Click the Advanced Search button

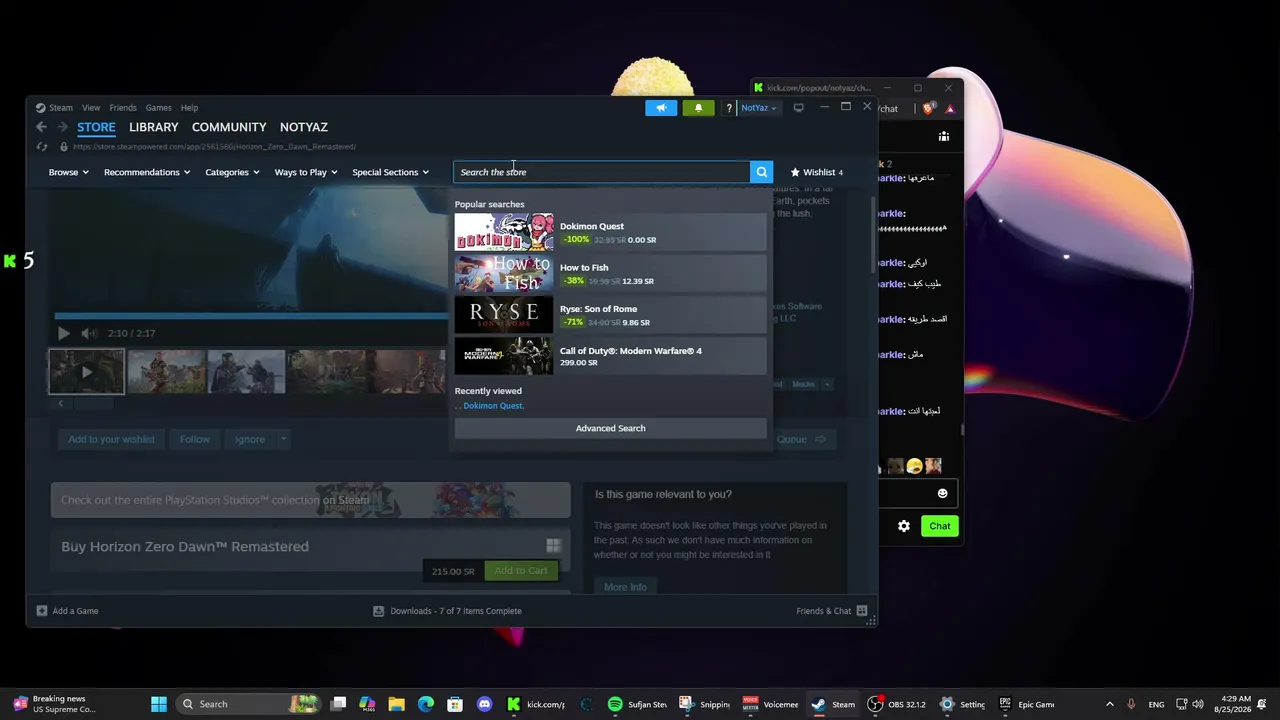(610, 428)
